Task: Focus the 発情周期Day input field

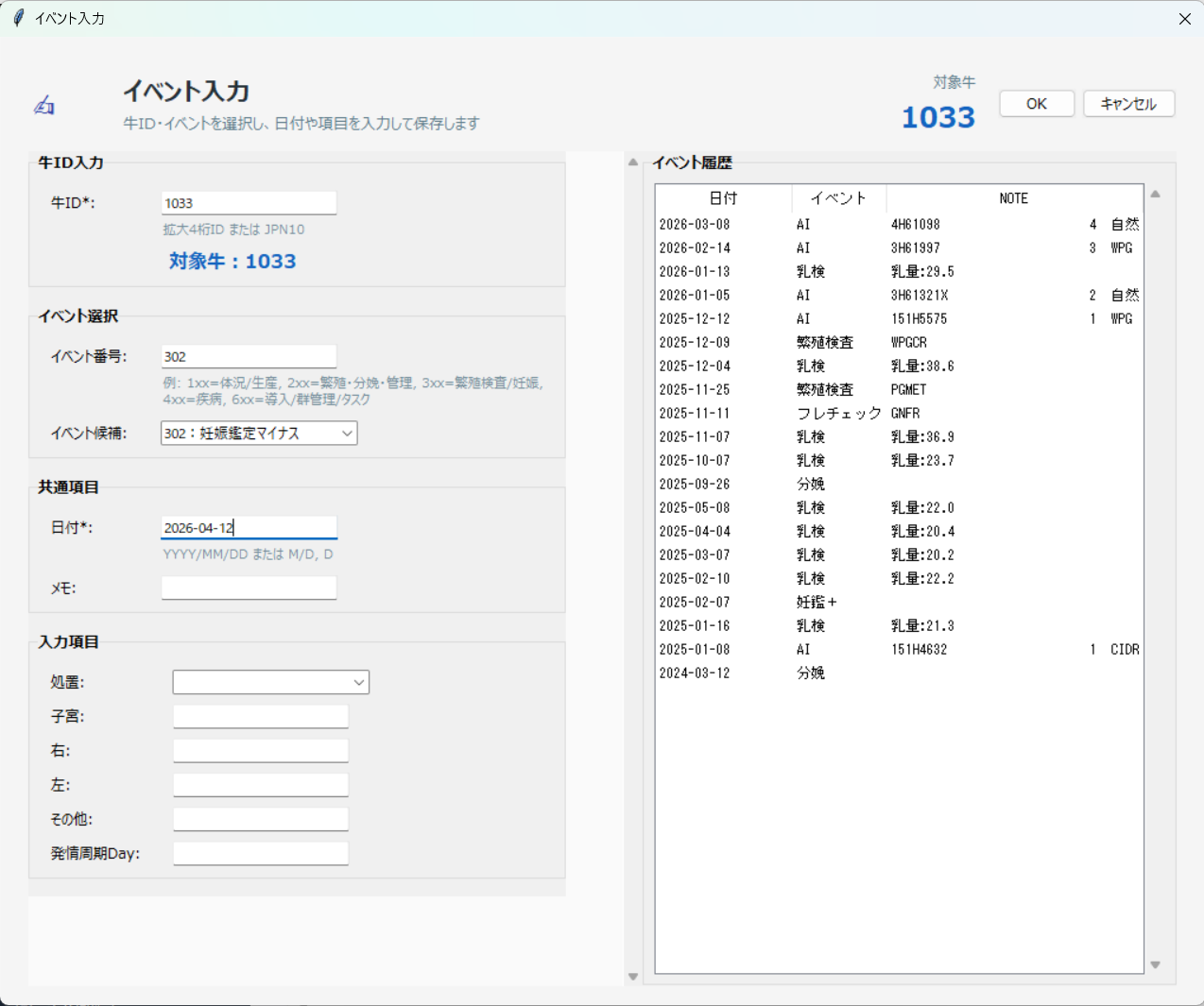Action: tap(261, 854)
